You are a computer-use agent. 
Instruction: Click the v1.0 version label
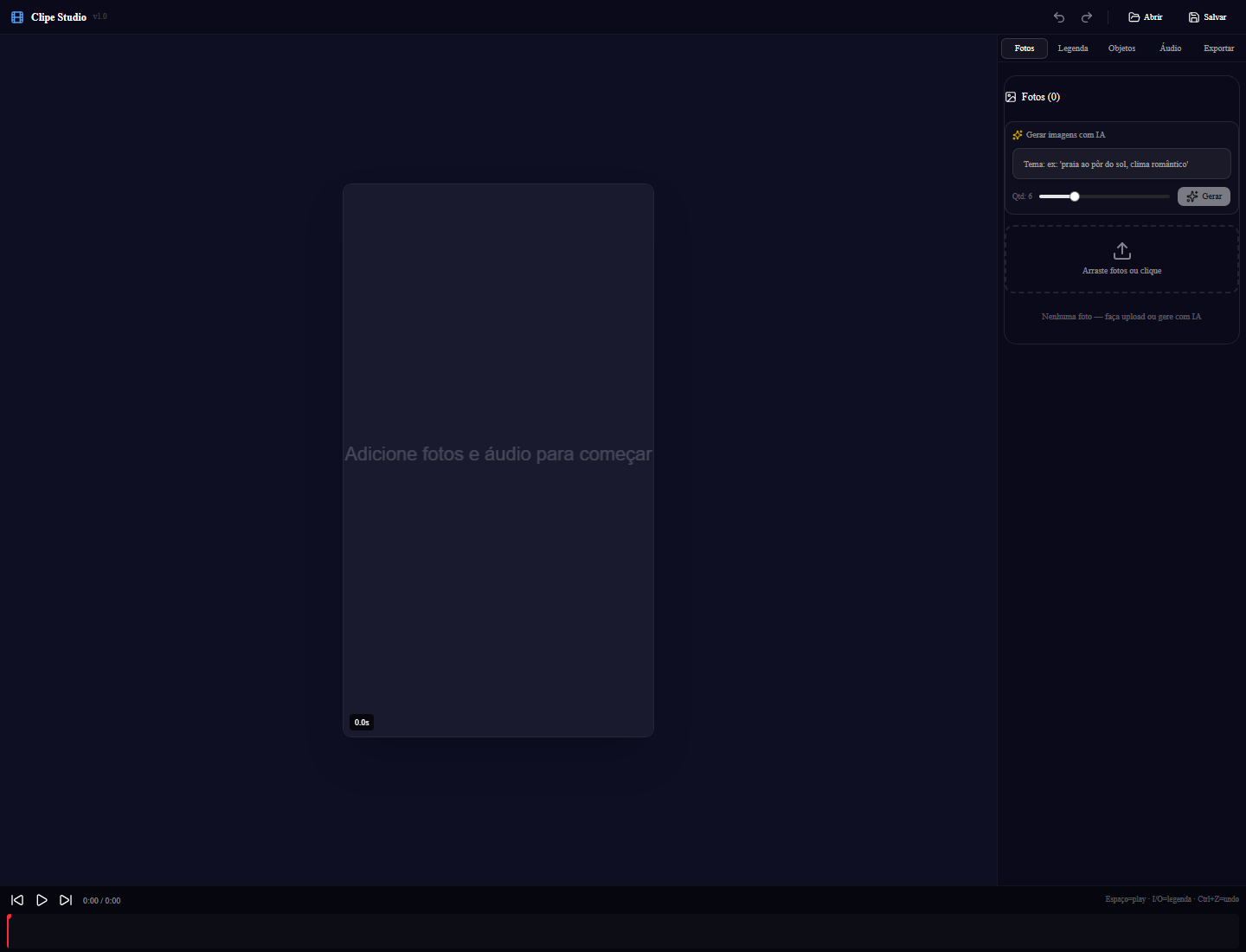[100, 16]
